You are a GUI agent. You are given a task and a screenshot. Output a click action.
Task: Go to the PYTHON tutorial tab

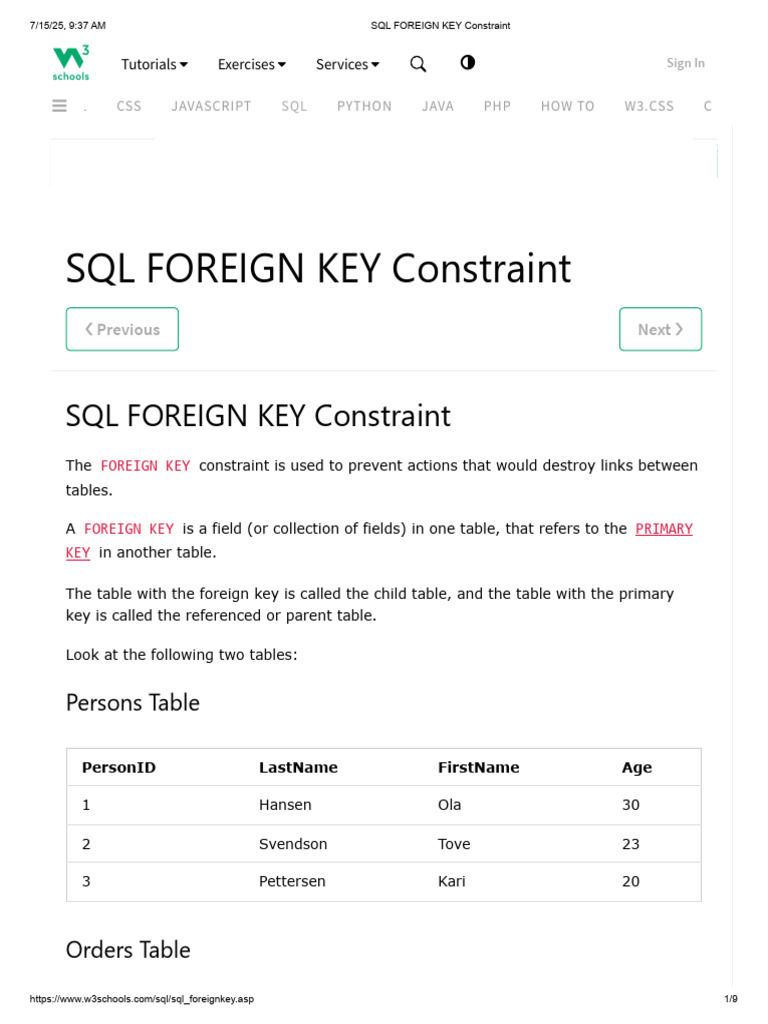coord(364,106)
